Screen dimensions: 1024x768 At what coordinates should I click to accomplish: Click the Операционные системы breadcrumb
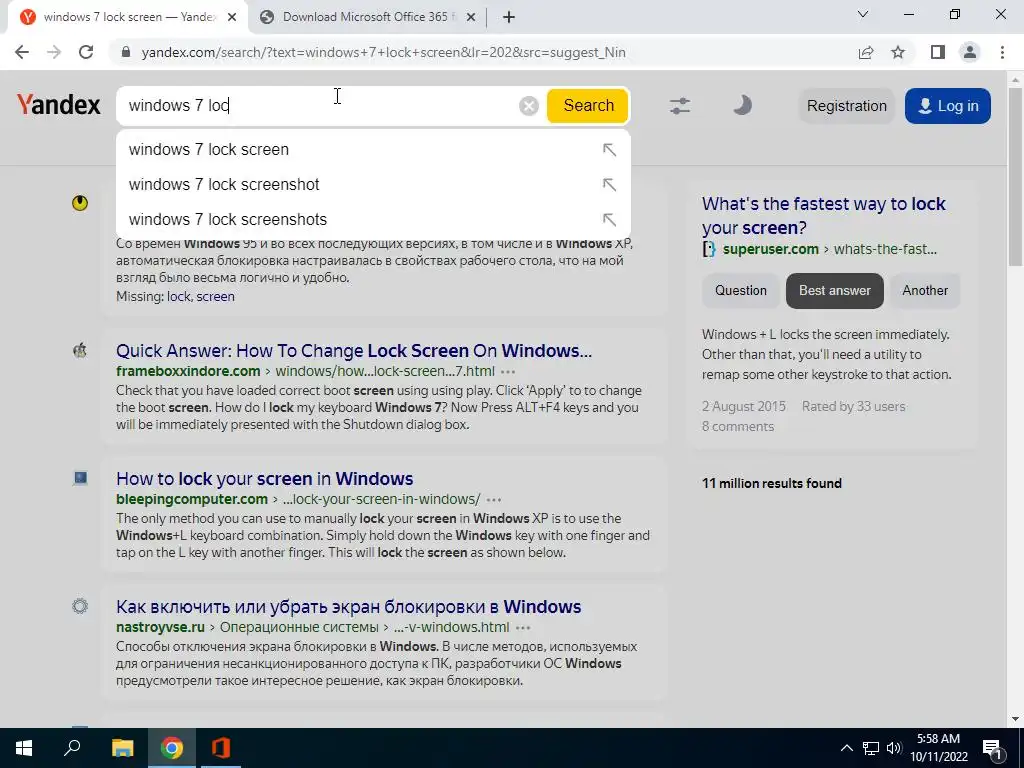[299, 627]
